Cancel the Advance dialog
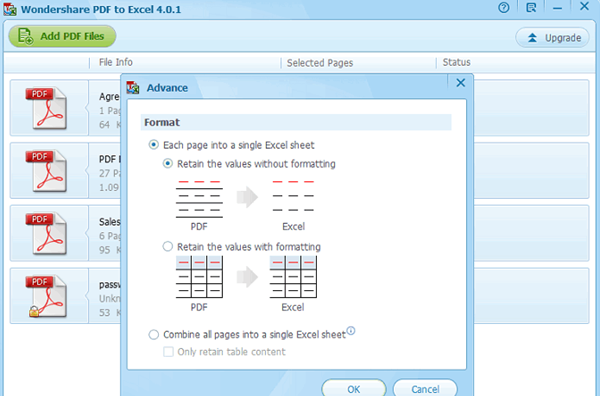This screenshot has height=396, width=600. pos(425,389)
